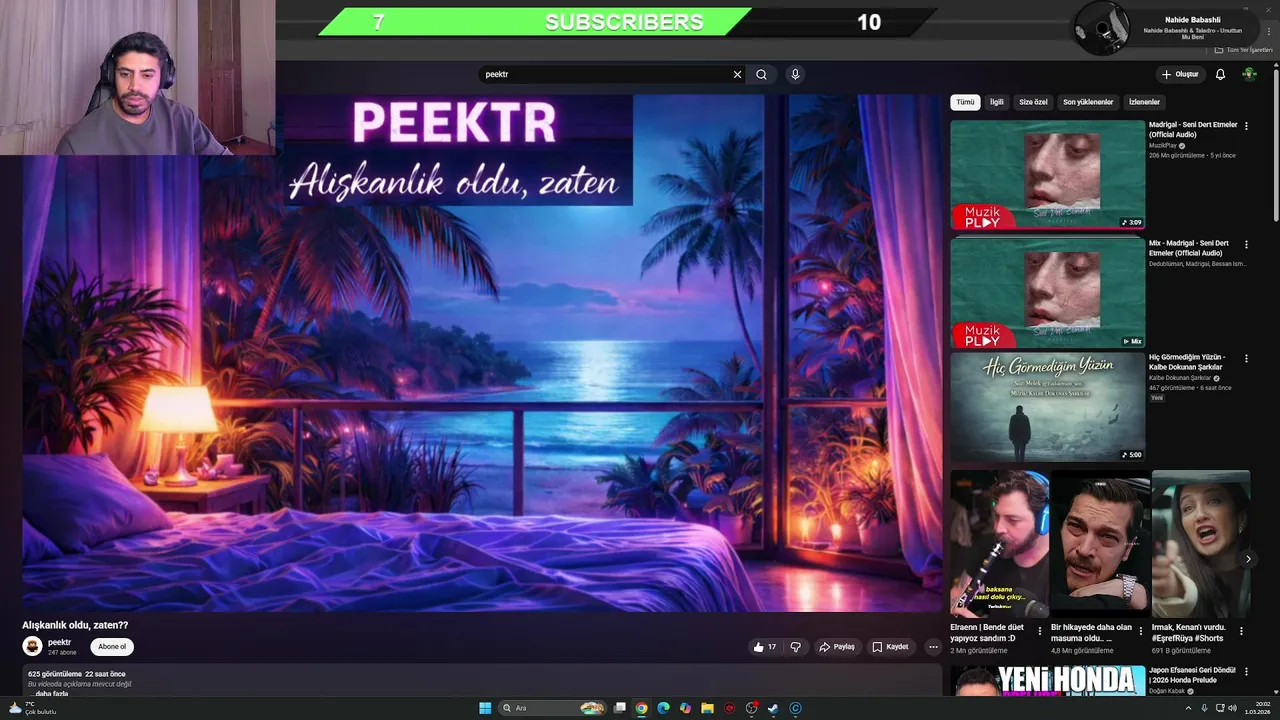The image size is (1280, 720).
Task: Like the video with thumbs up
Action: [x=764, y=647]
